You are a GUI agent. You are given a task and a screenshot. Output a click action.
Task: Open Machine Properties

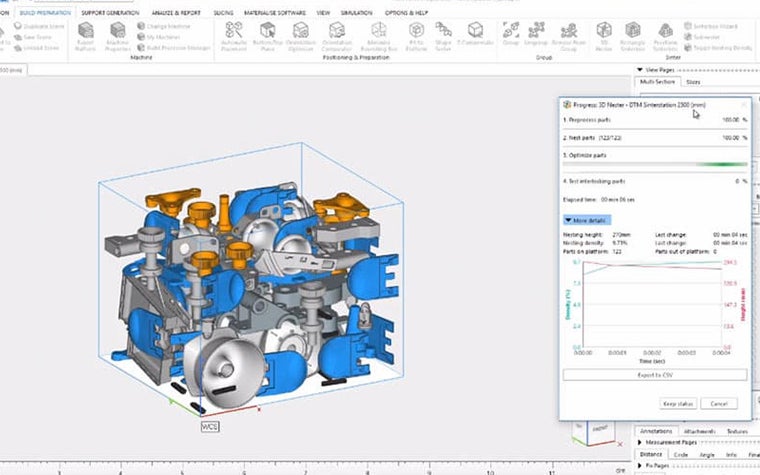tap(117, 36)
